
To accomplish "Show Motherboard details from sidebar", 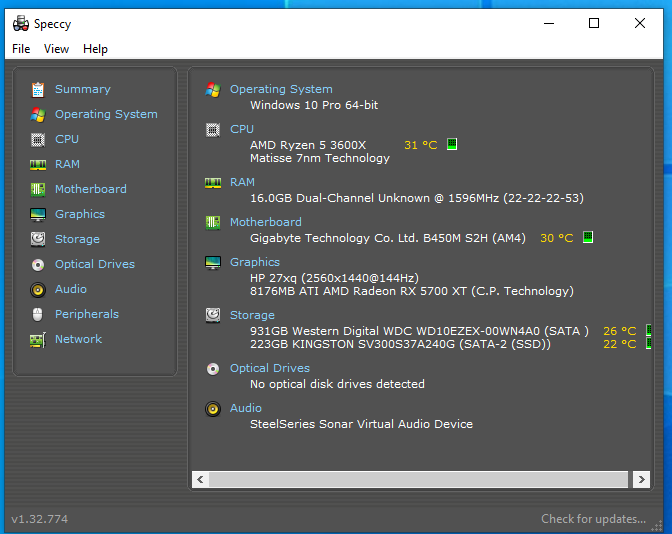I will [x=91, y=189].
